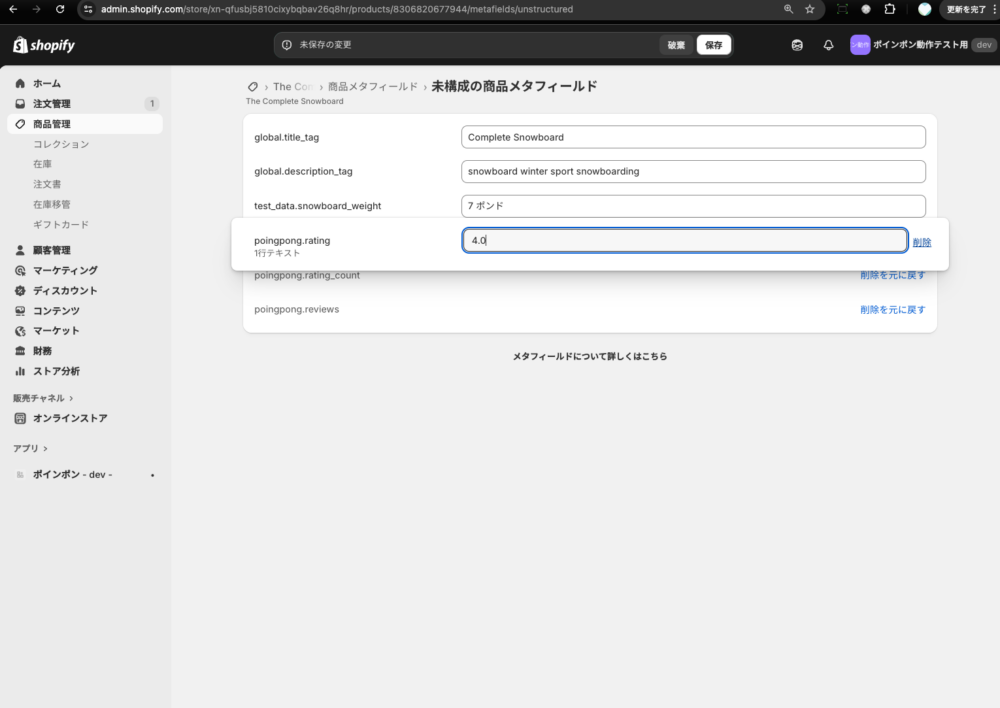Viewport: 1000px width, 708px height.
Task: Click 削除 link for poingpong.rating
Action: (921, 242)
